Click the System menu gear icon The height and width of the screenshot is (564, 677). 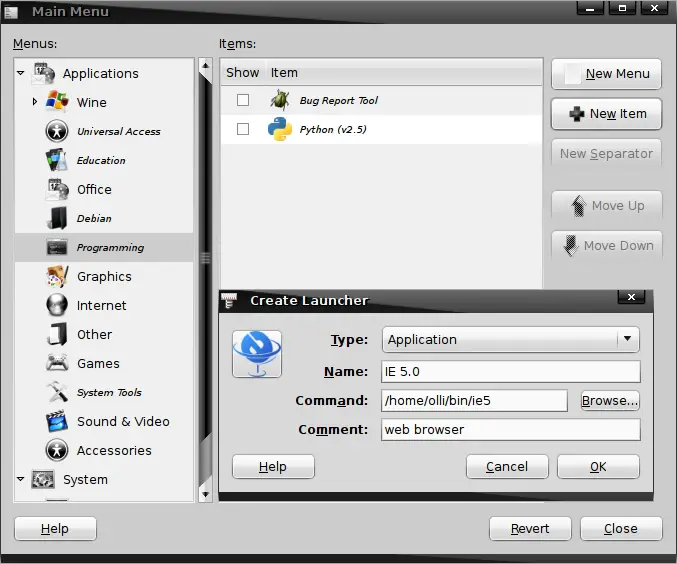coord(43,479)
